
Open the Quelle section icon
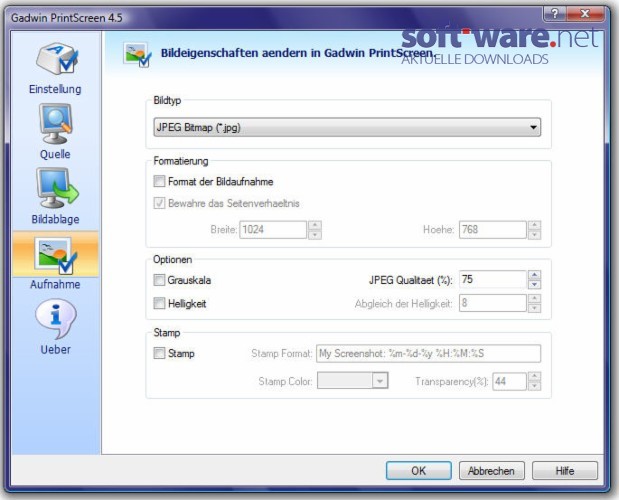[55, 124]
